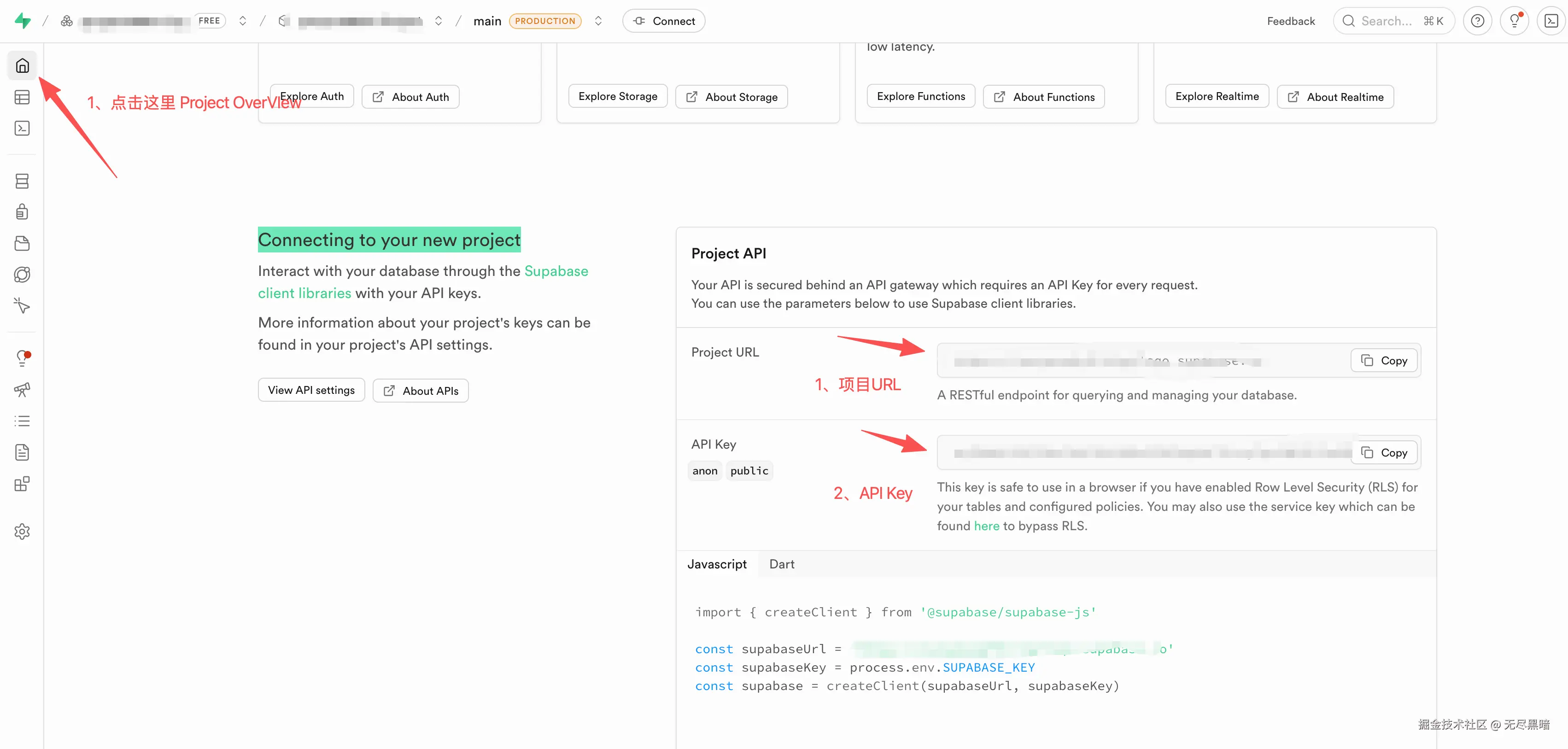The image size is (1568, 749).
Task: Open Edge Functions icon in sidebar
Action: tap(22, 275)
